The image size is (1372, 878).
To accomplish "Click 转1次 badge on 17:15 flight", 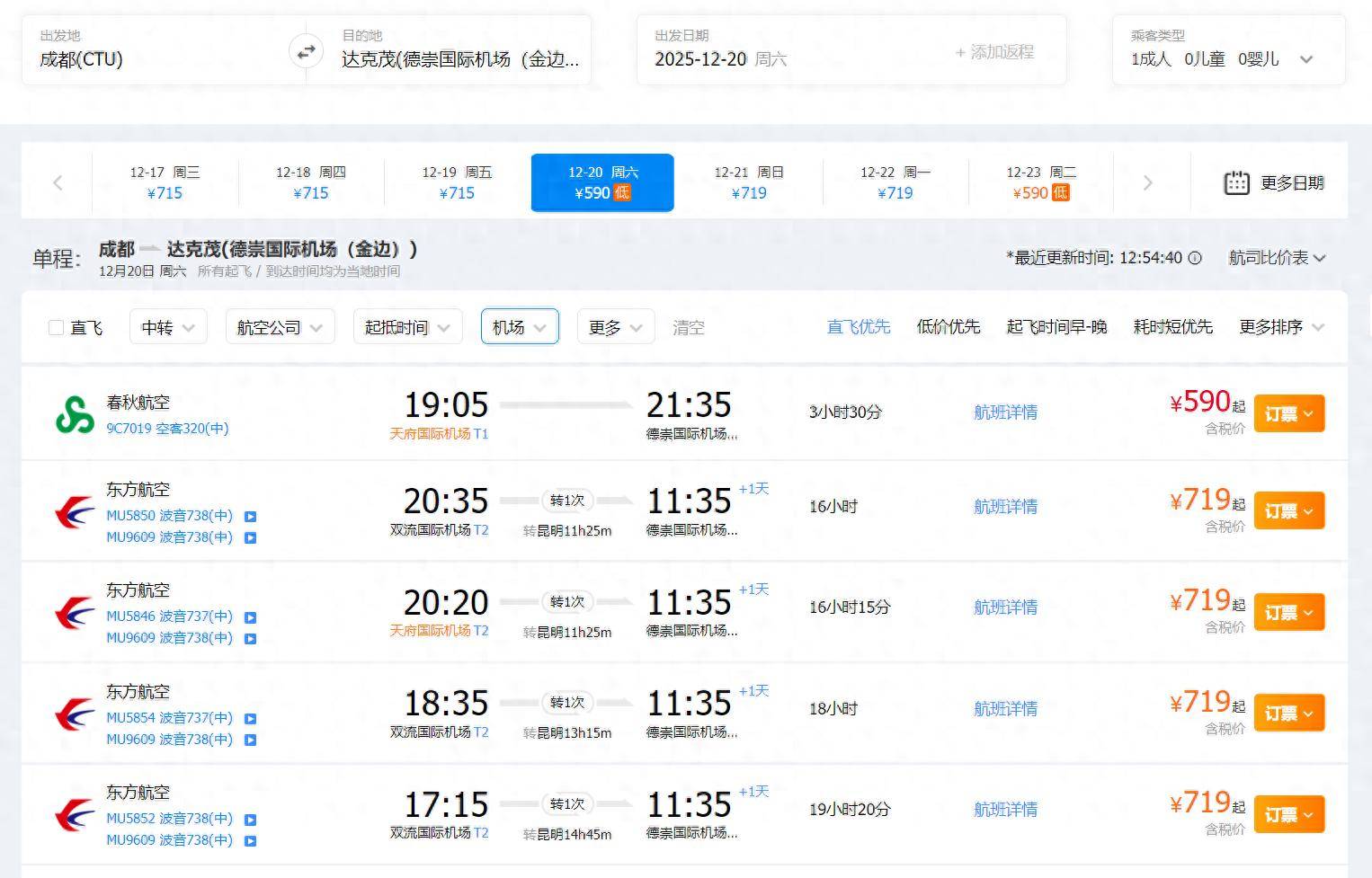I will click(x=567, y=804).
